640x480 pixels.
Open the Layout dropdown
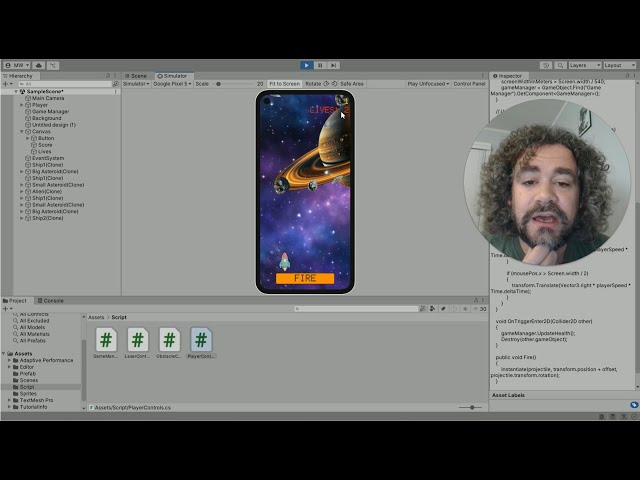tap(619, 65)
